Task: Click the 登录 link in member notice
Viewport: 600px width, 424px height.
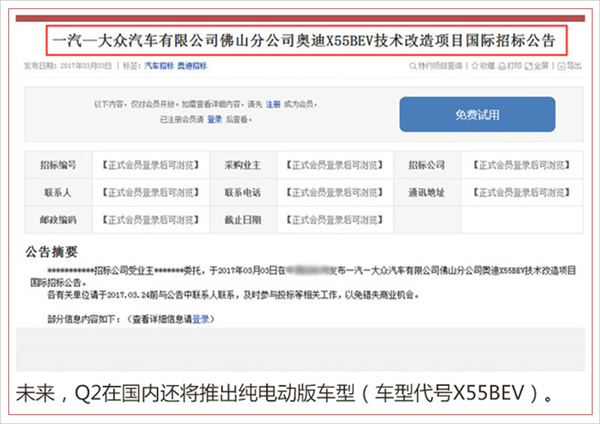Action: [215, 119]
